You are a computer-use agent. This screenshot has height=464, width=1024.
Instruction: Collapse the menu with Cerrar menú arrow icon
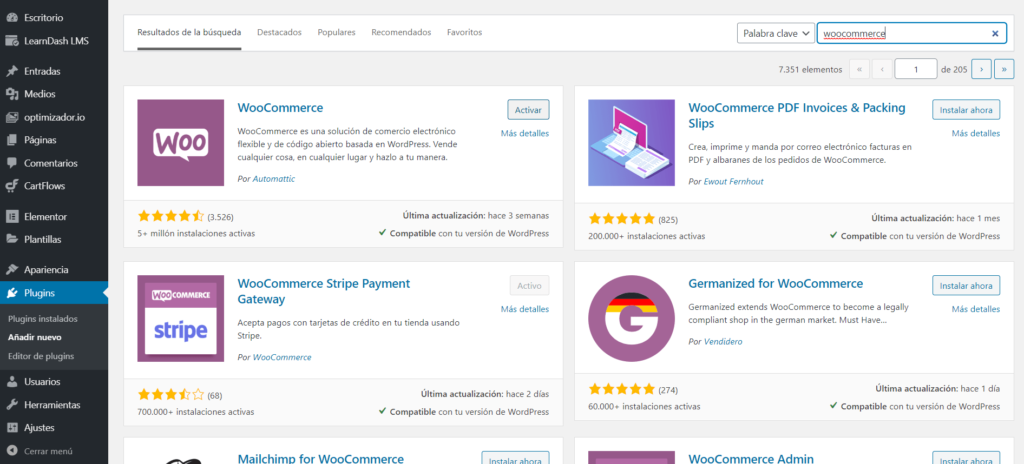point(11,451)
